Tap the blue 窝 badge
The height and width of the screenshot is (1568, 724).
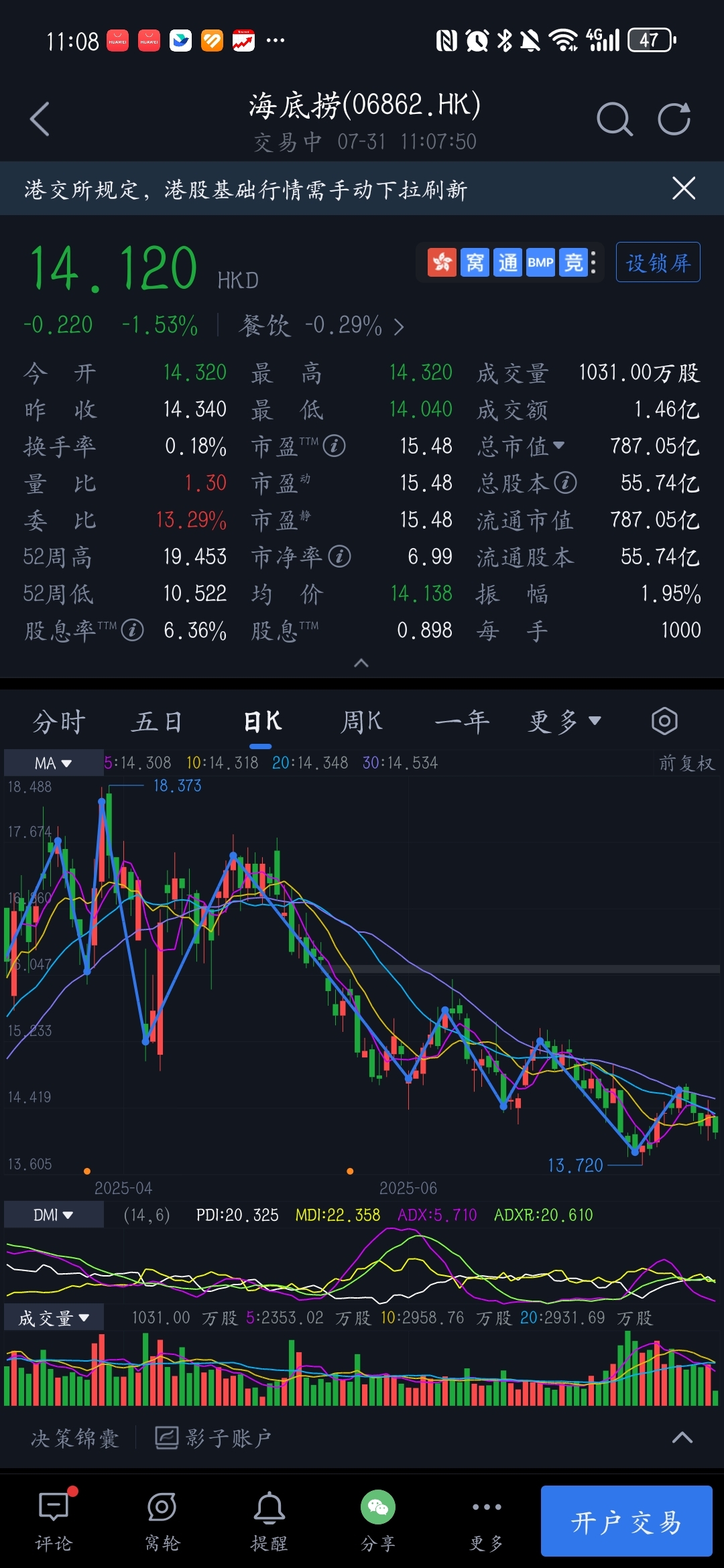pos(475,263)
